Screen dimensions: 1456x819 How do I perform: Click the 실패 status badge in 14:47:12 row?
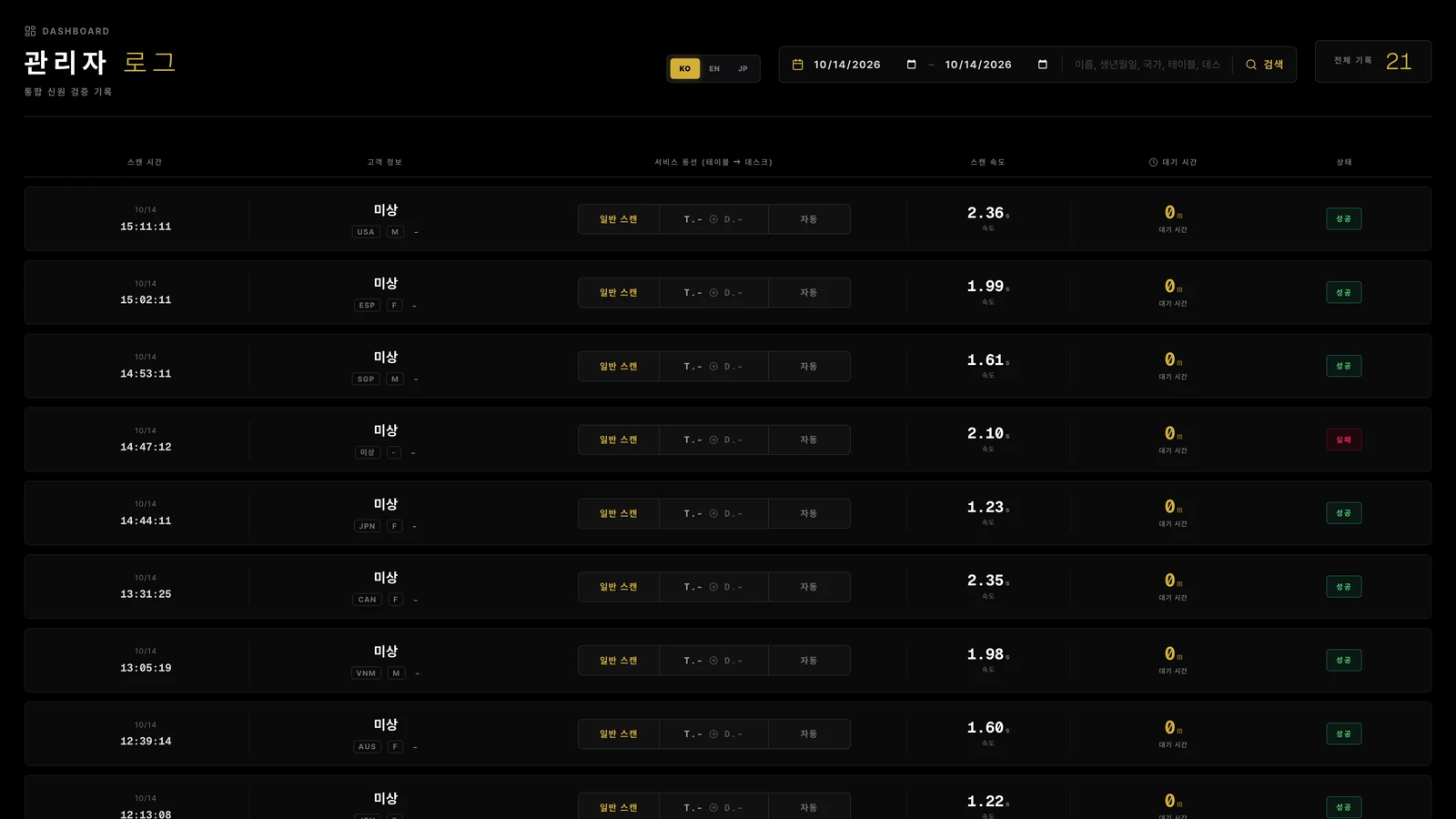(x=1343, y=440)
